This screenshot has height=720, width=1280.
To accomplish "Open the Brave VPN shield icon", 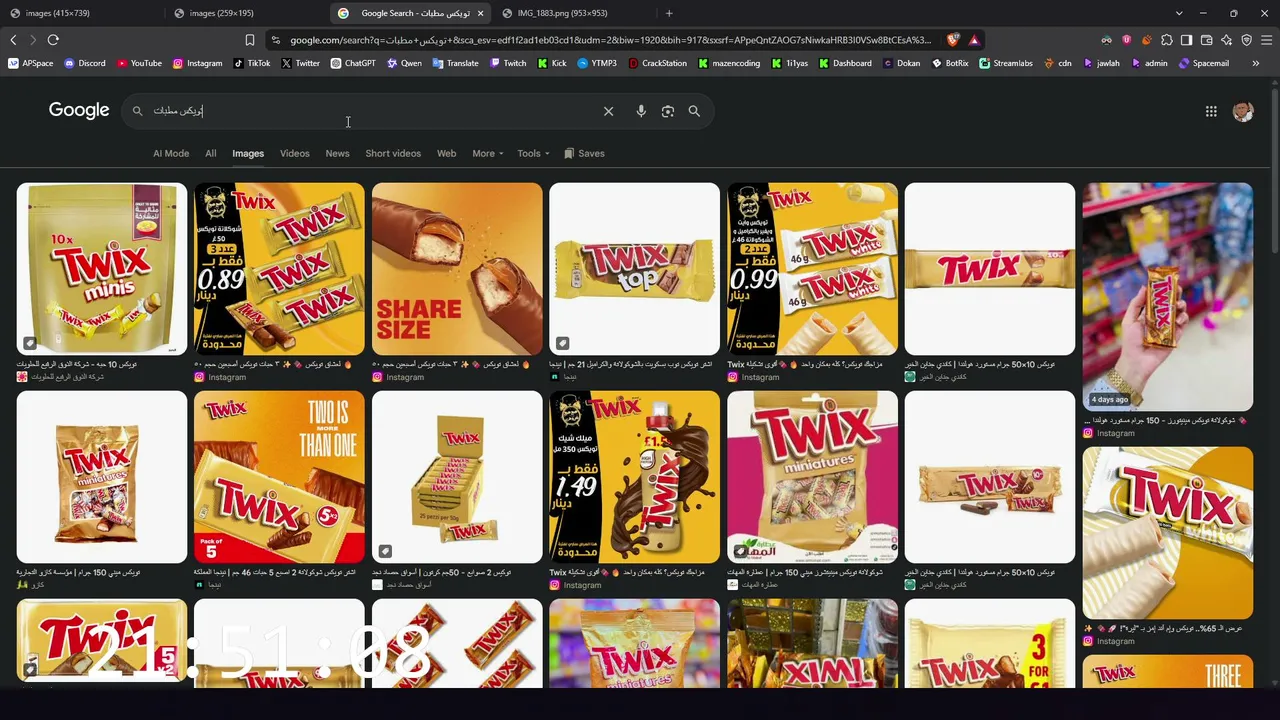I will [1246, 40].
